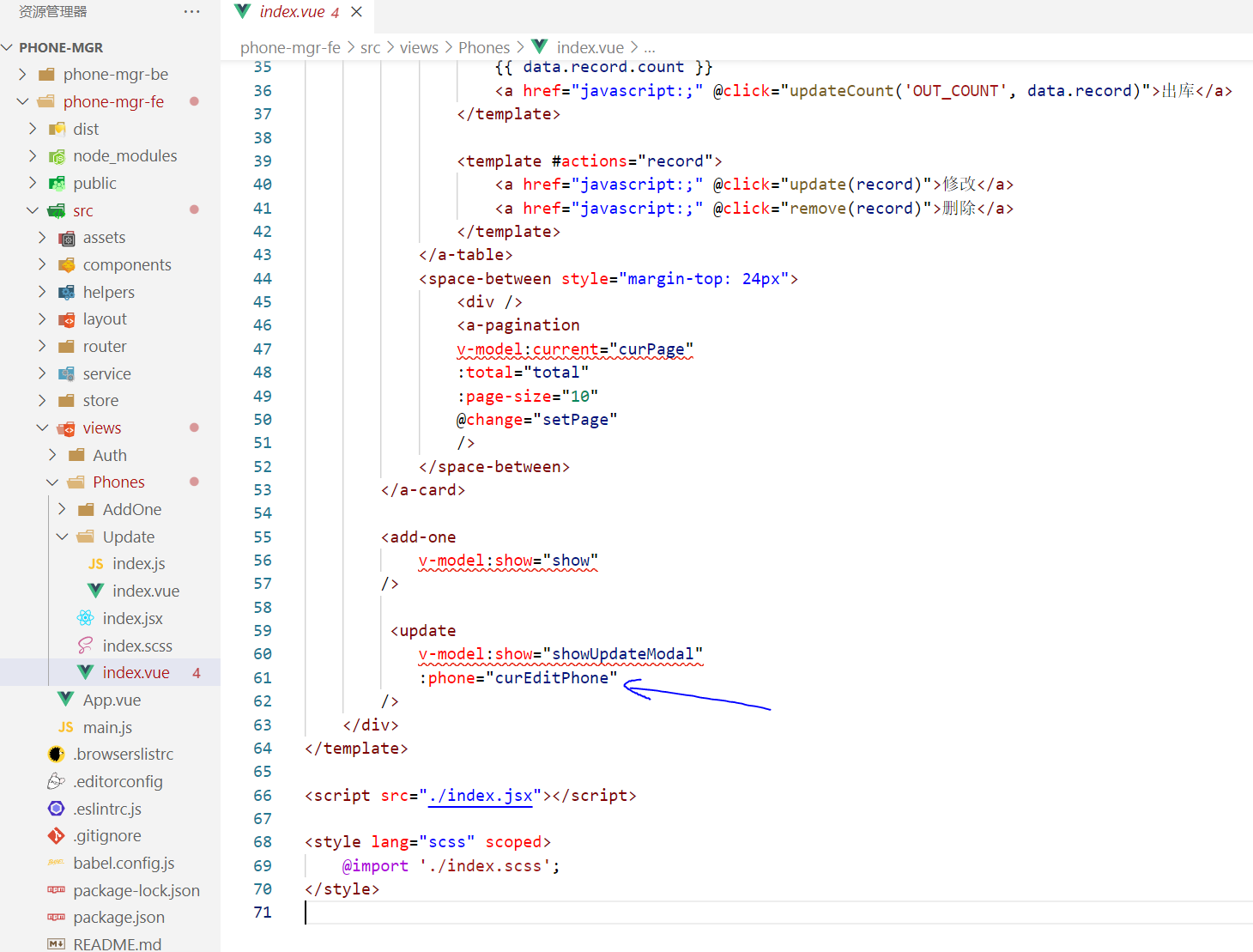Click the phone-mgr-fe breadcrumb segment
Image resolution: width=1253 pixels, height=952 pixels.
click(x=290, y=48)
